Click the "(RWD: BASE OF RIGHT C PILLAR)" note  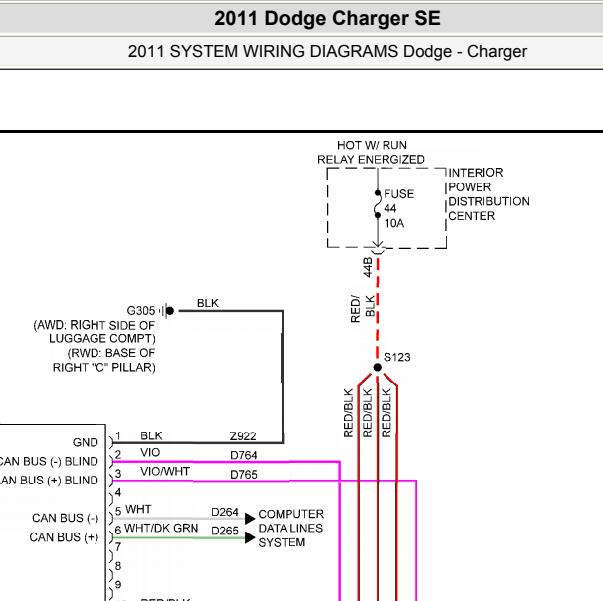coord(104,360)
